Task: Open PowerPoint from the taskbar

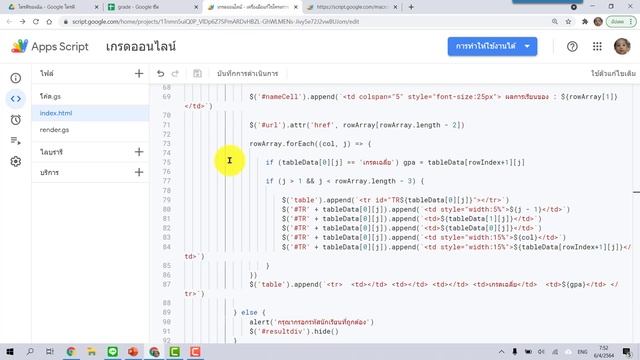Action: [x=133, y=351]
